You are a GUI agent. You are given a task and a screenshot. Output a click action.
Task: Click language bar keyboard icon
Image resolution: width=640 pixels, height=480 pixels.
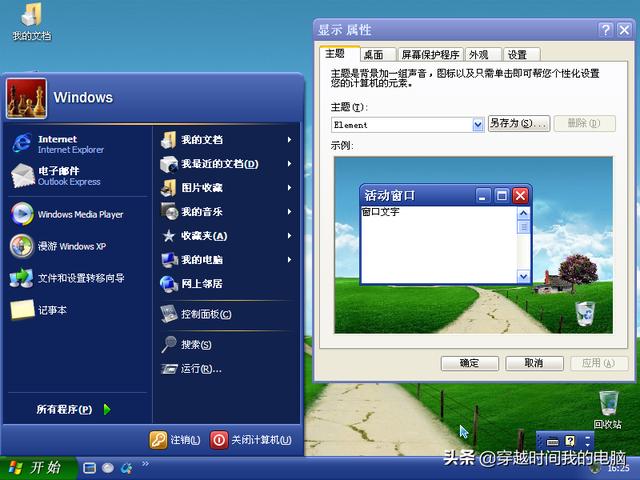point(552,441)
